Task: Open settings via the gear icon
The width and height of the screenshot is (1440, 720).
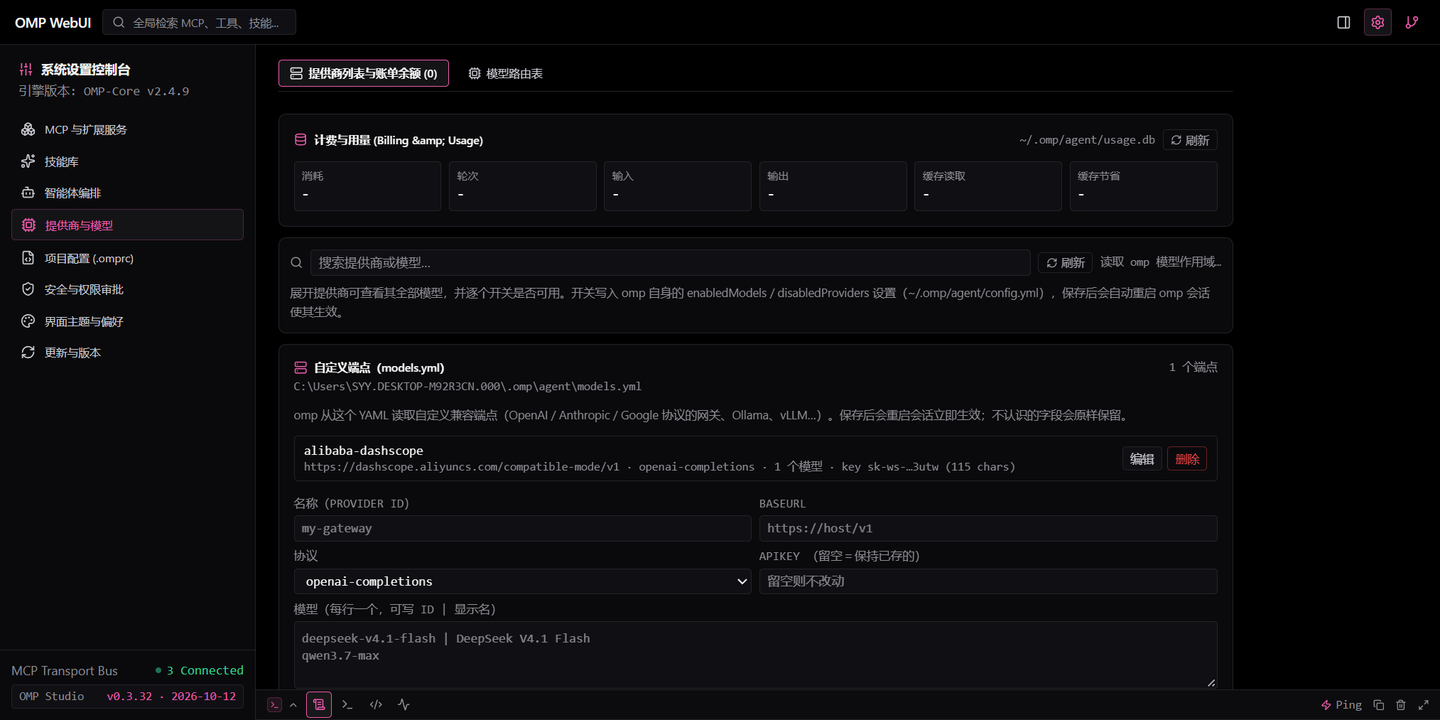Action: (x=1378, y=22)
